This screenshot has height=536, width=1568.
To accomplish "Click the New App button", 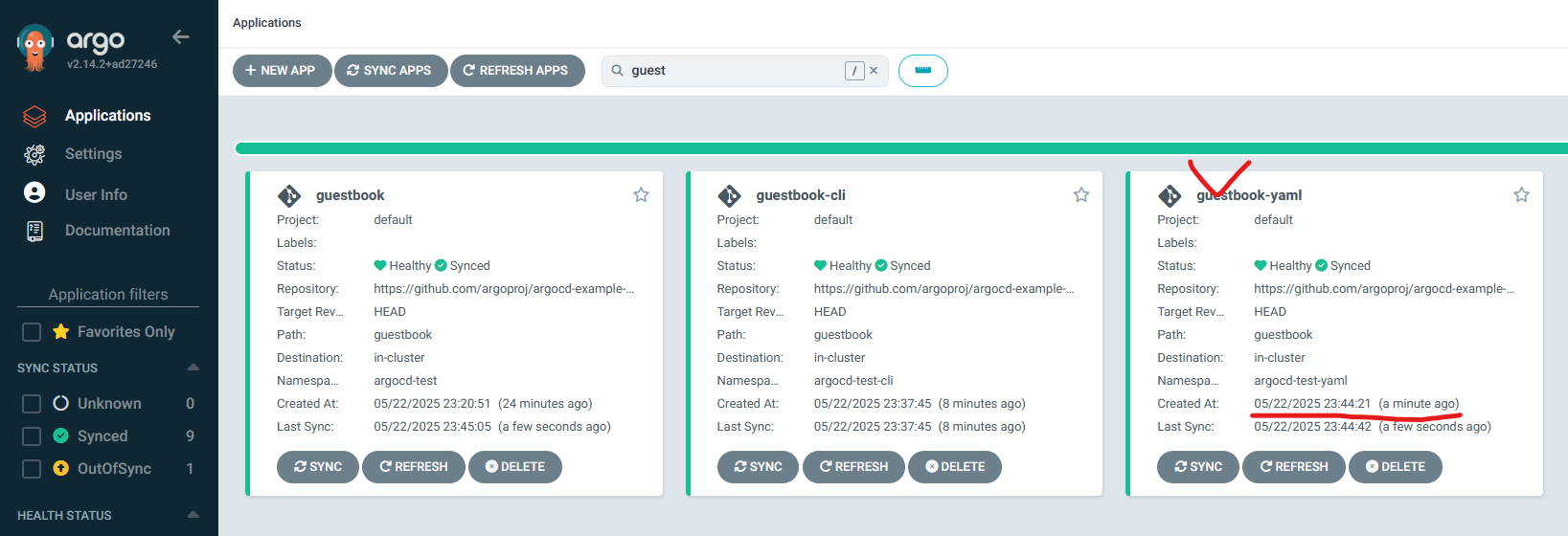I will click(281, 71).
